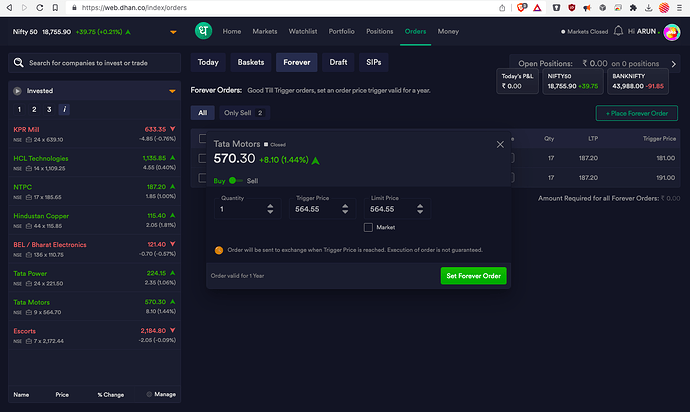Select the first order row checkbox
Viewport: 690px width, 412px height.
tap(202, 158)
